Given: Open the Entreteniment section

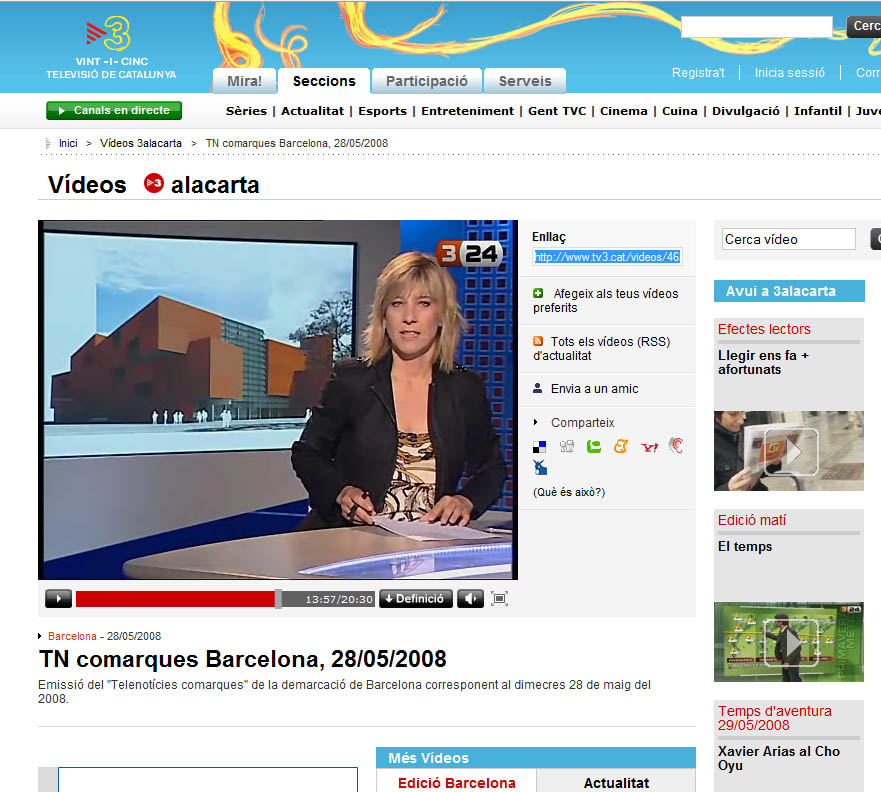Looking at the screenshot, I should click(x=467, y=111).
